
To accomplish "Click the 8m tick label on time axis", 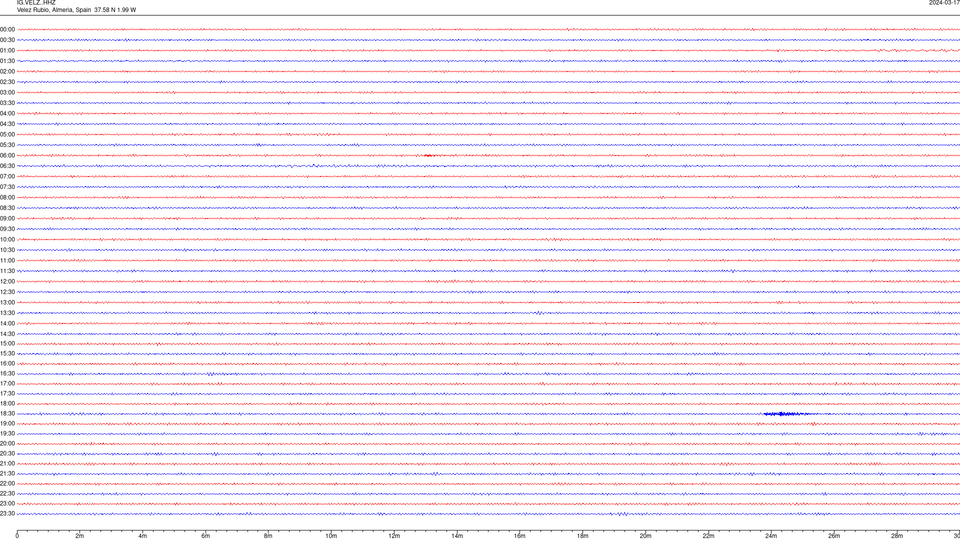I will click(268, 536).
